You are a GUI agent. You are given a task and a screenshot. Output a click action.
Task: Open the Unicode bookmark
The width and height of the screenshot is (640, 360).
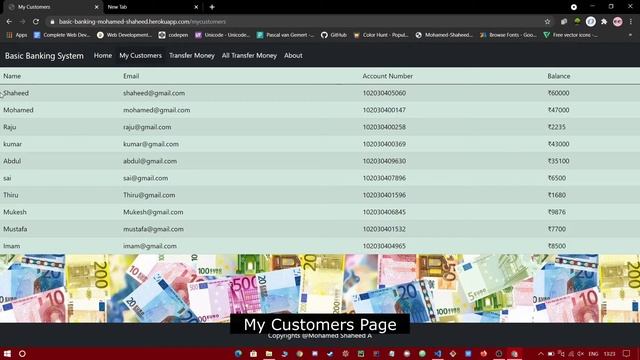223,35
